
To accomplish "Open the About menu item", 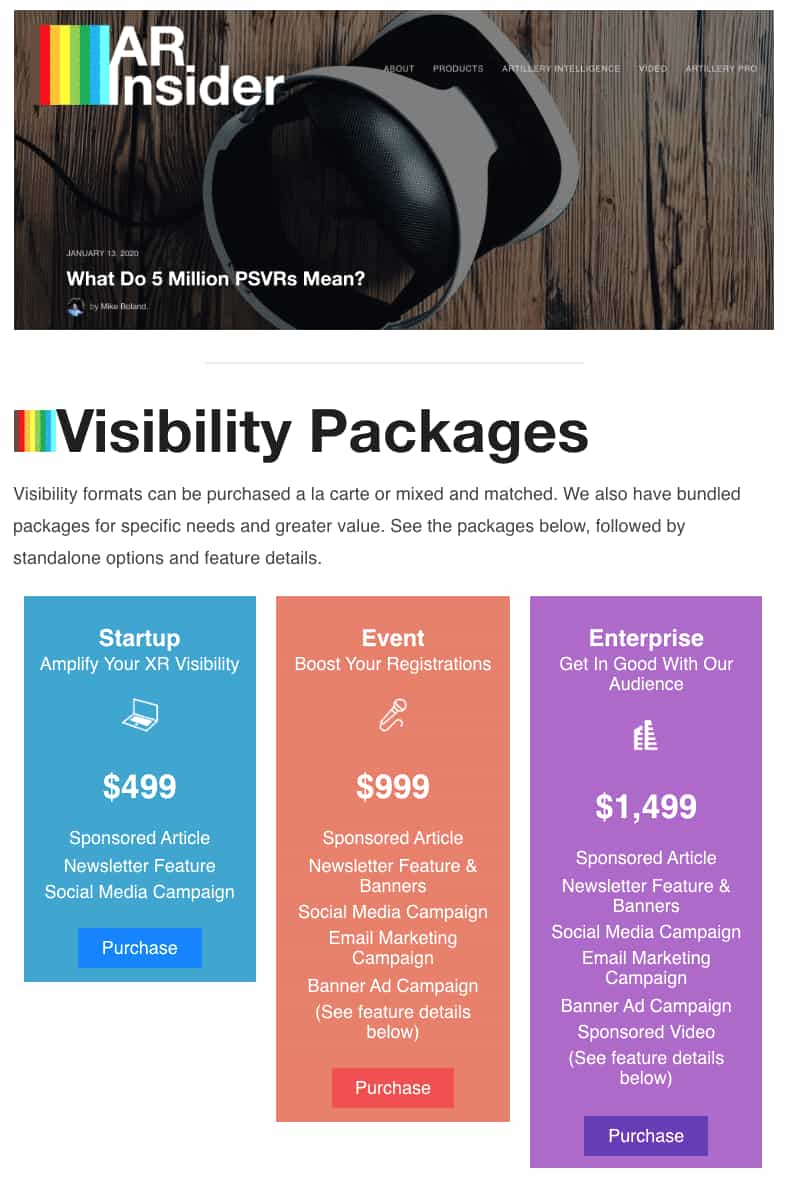I will pyautogui.click(x=399, y=69).
